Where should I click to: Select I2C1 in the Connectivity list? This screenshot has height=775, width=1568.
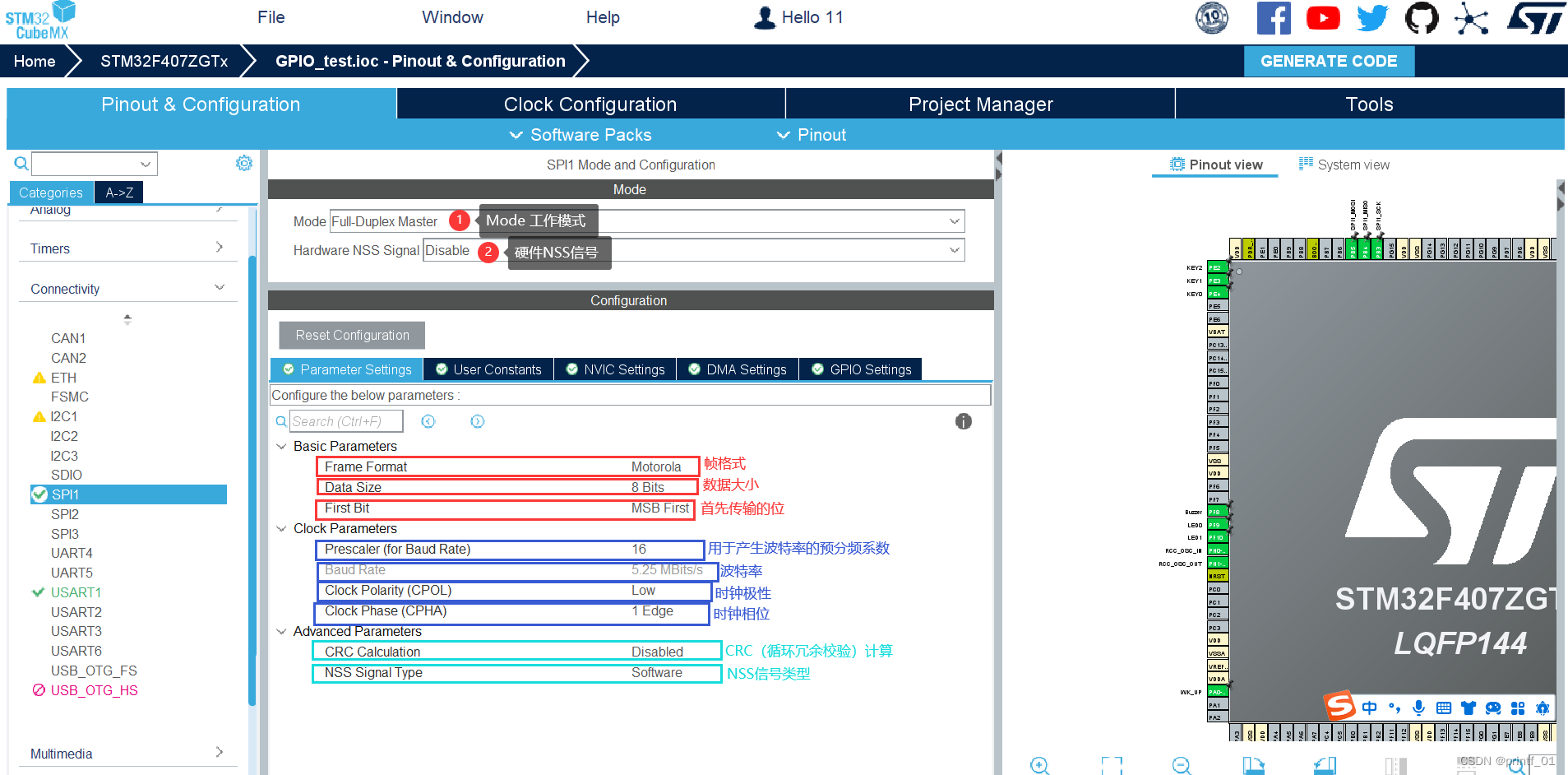point(64,416)
